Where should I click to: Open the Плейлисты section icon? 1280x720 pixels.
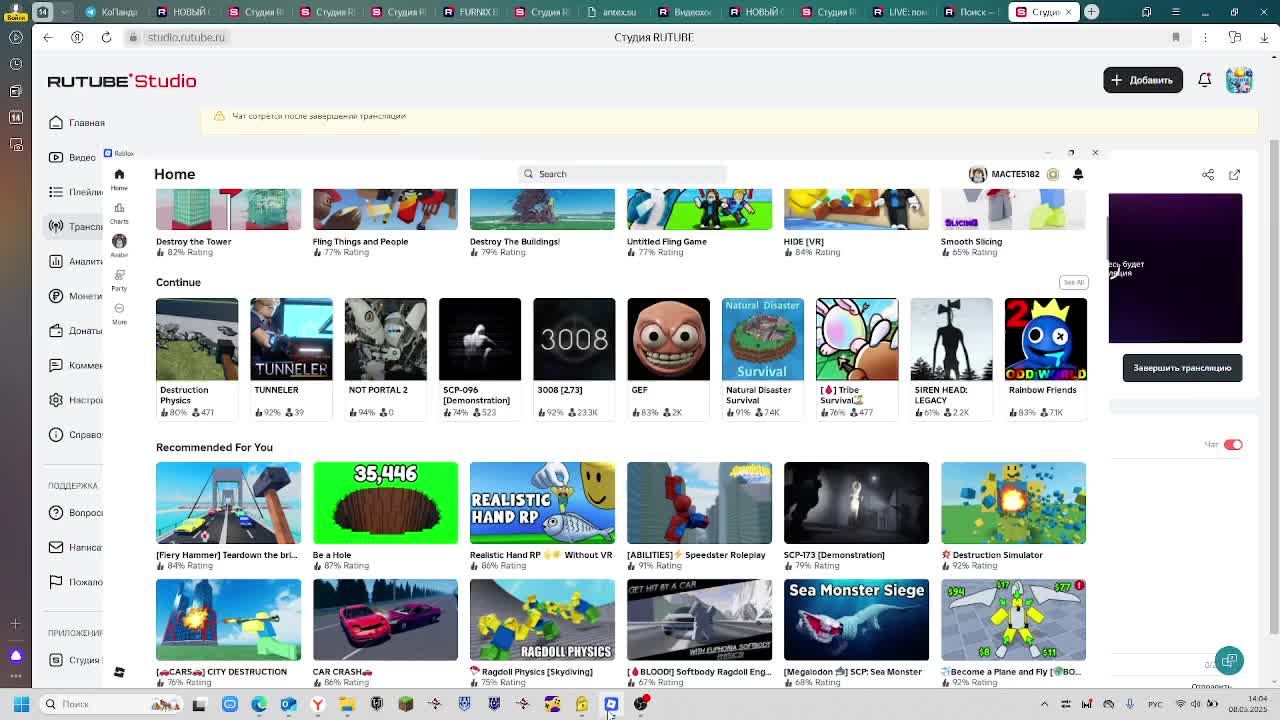coord(56,192)
